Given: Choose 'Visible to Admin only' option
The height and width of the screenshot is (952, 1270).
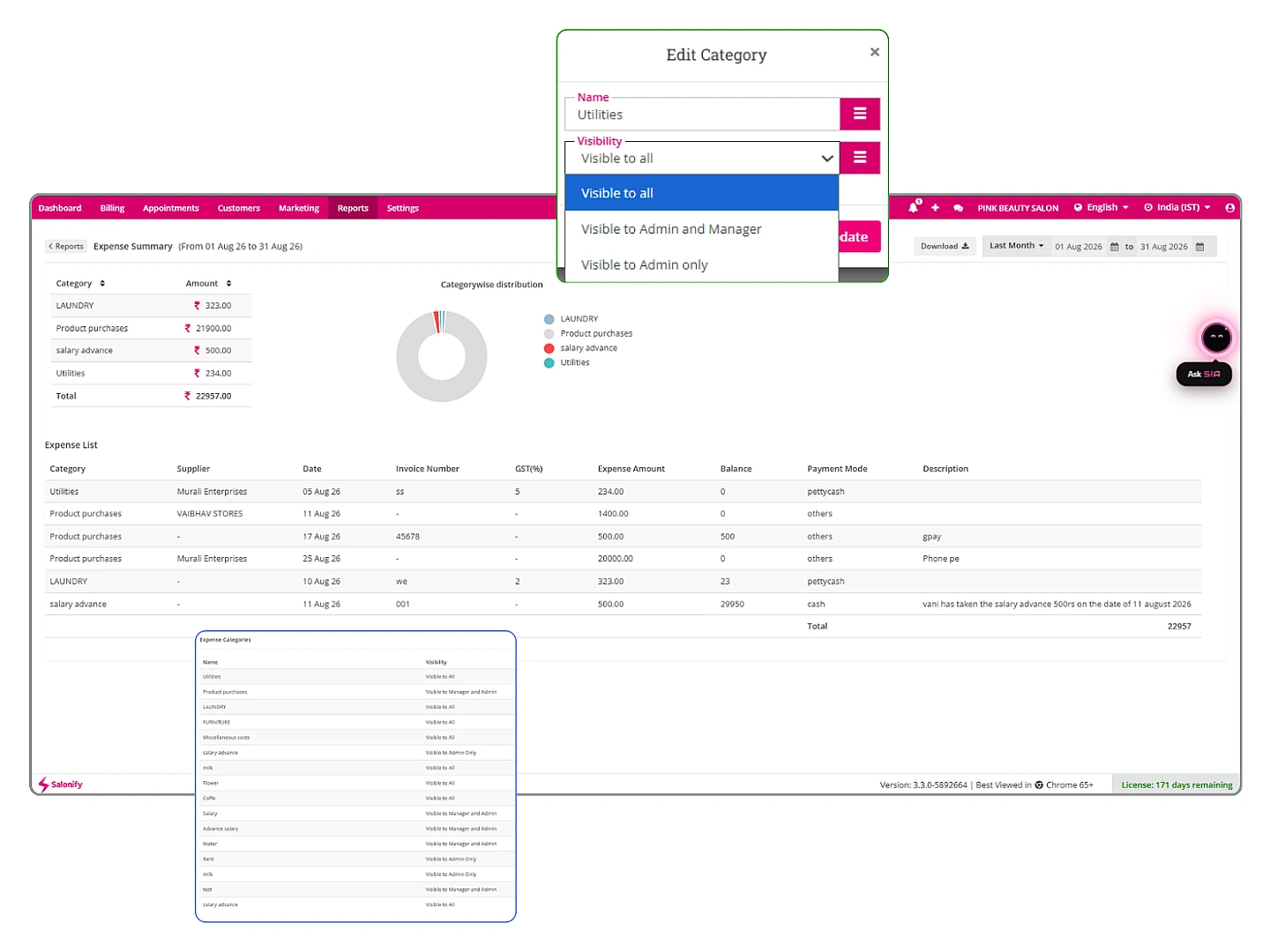Looking at the screenshot, I should 701,264.
